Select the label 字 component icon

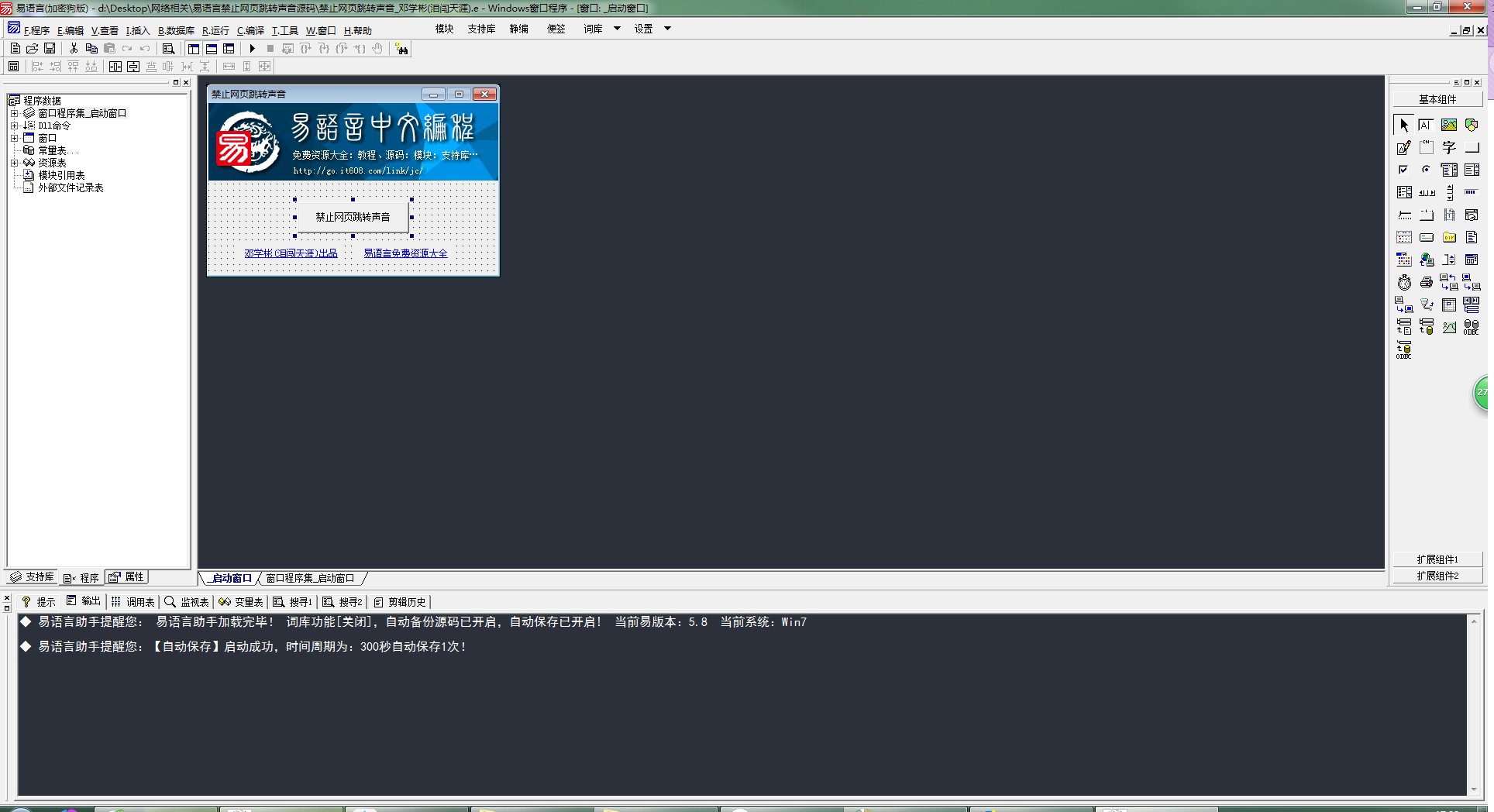[x=1449, y=147]
